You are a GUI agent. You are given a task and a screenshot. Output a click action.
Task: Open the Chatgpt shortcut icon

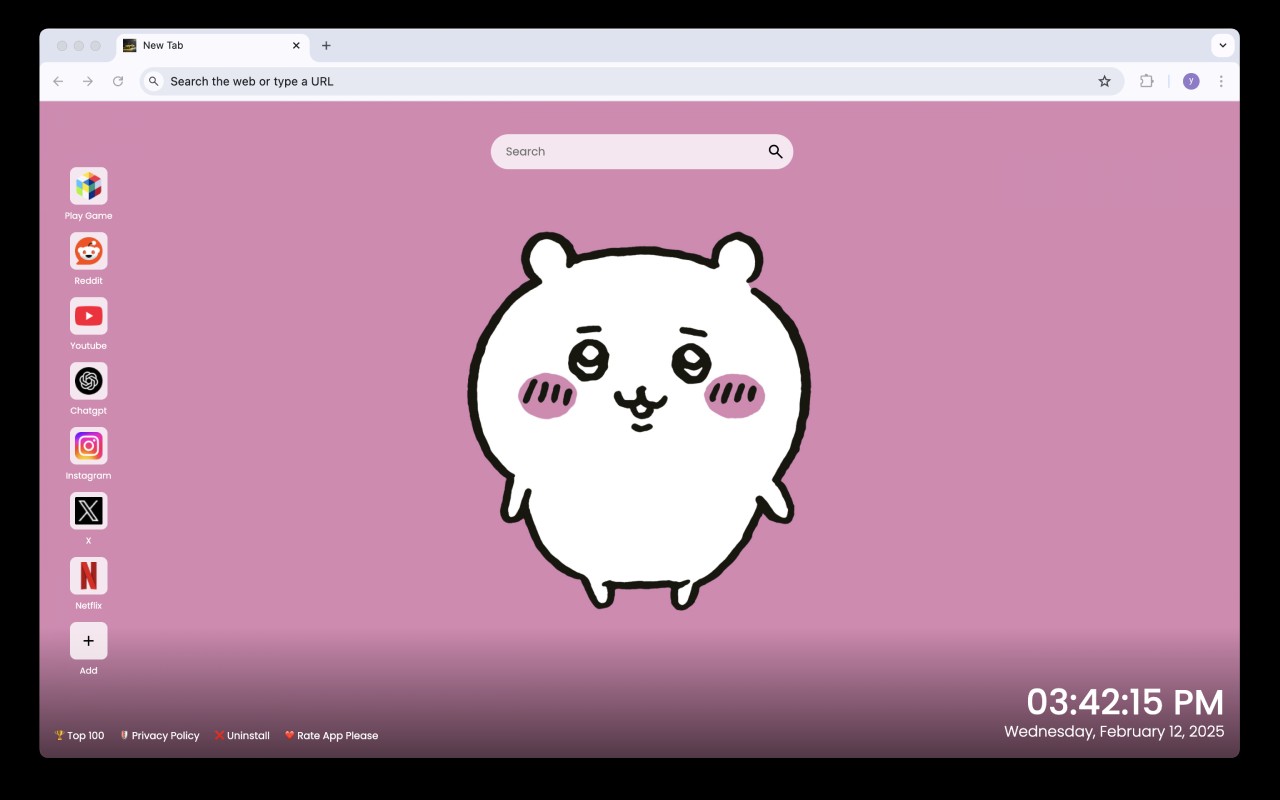[x=88, y=381]
